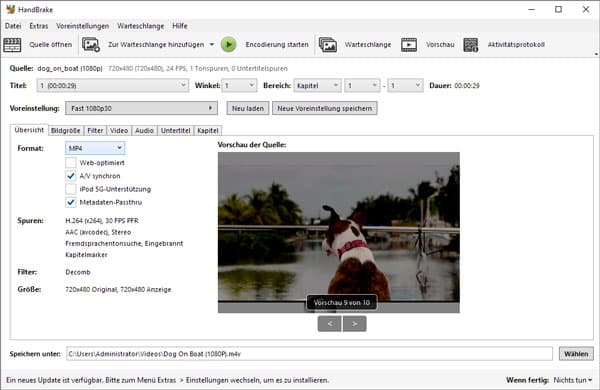Image resolution: width=600 pixels, height=390 pixels.
Task: Open the Hilfe menu
Action: point(179,26)
